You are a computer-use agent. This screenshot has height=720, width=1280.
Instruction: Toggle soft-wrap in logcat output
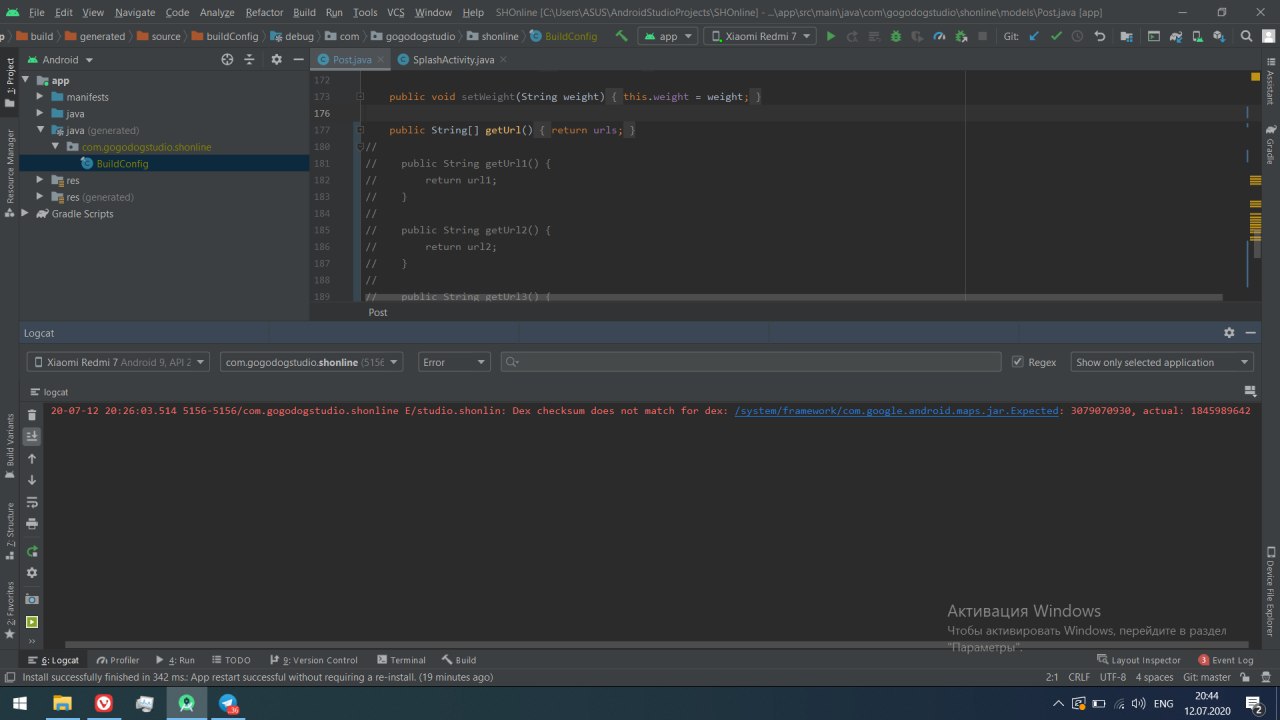point(32,502)
